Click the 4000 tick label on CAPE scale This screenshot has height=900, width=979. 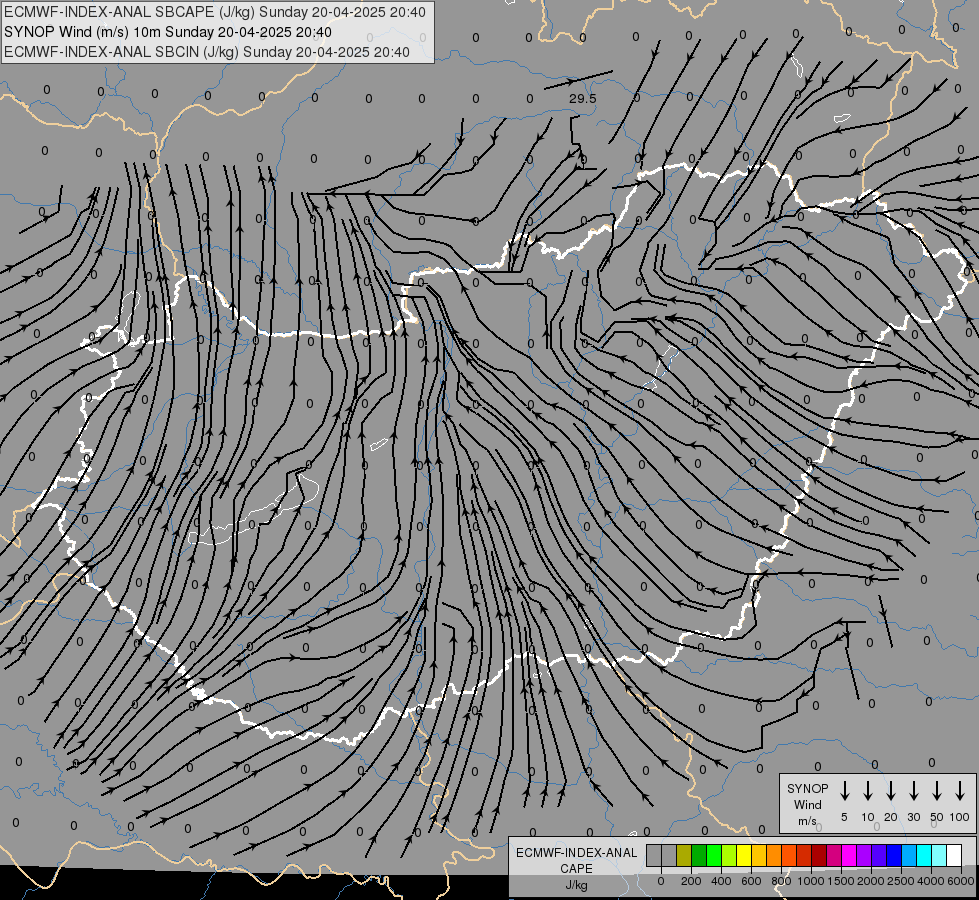coord(931,881)
